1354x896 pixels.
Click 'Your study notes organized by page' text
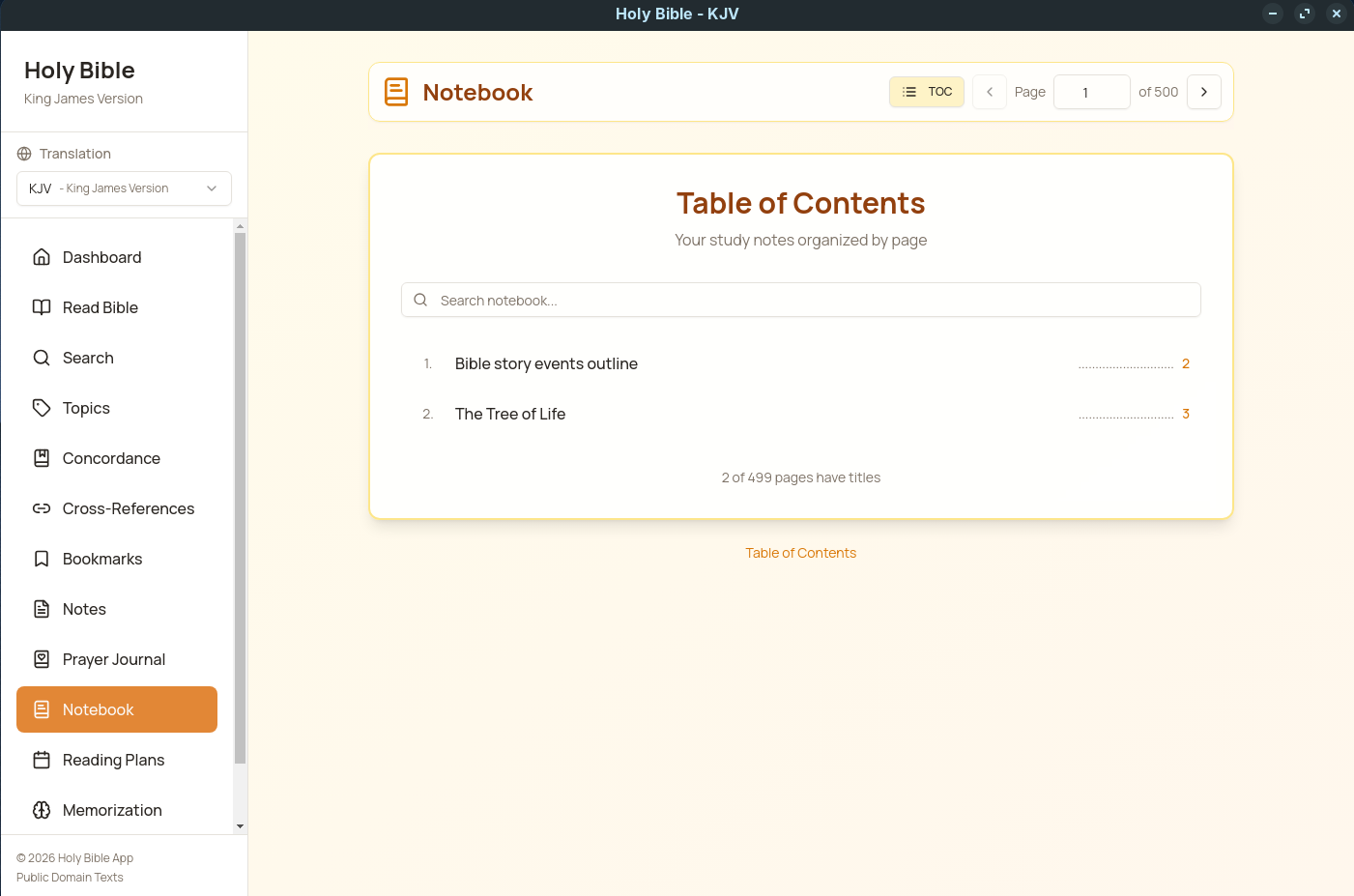click(x=801, y=240)
